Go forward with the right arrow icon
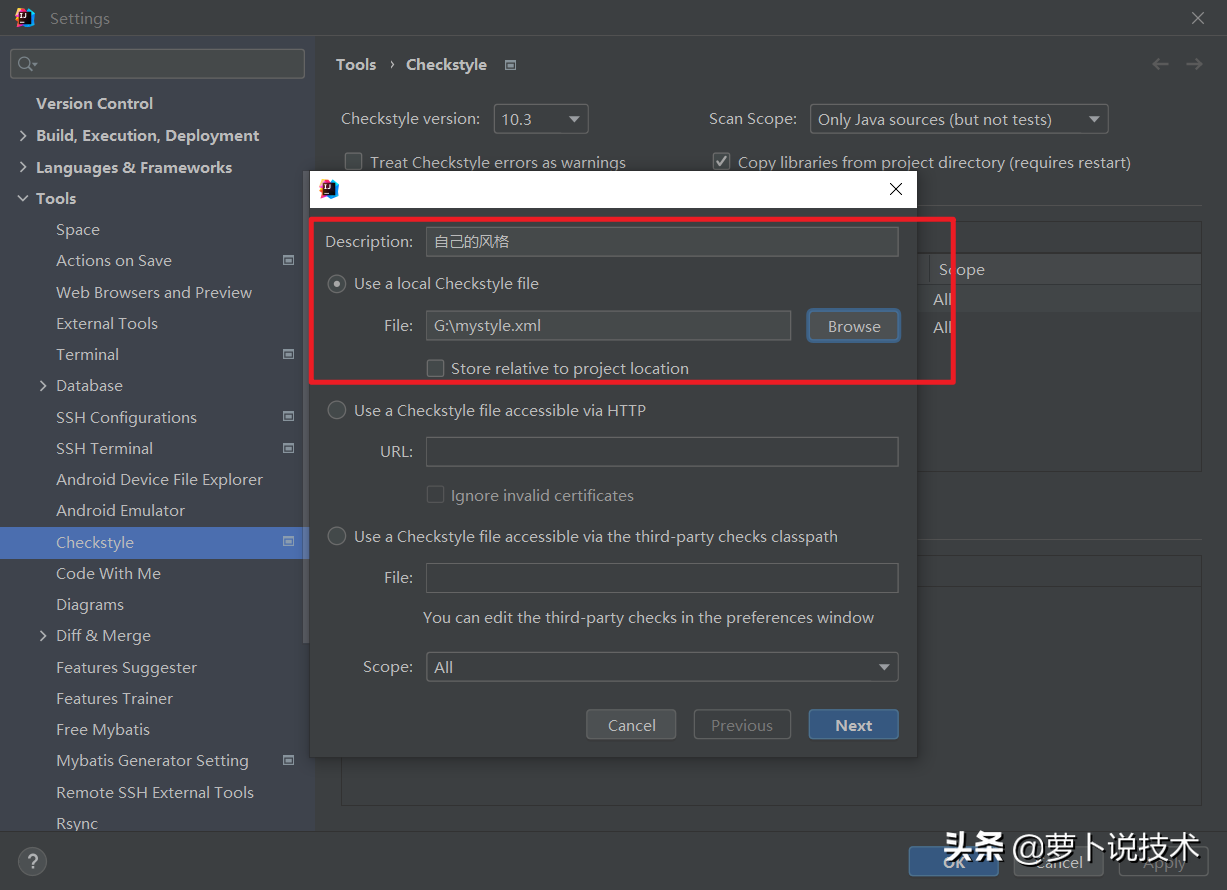This screenshot has width=1227, height=890. point(1194,64)
